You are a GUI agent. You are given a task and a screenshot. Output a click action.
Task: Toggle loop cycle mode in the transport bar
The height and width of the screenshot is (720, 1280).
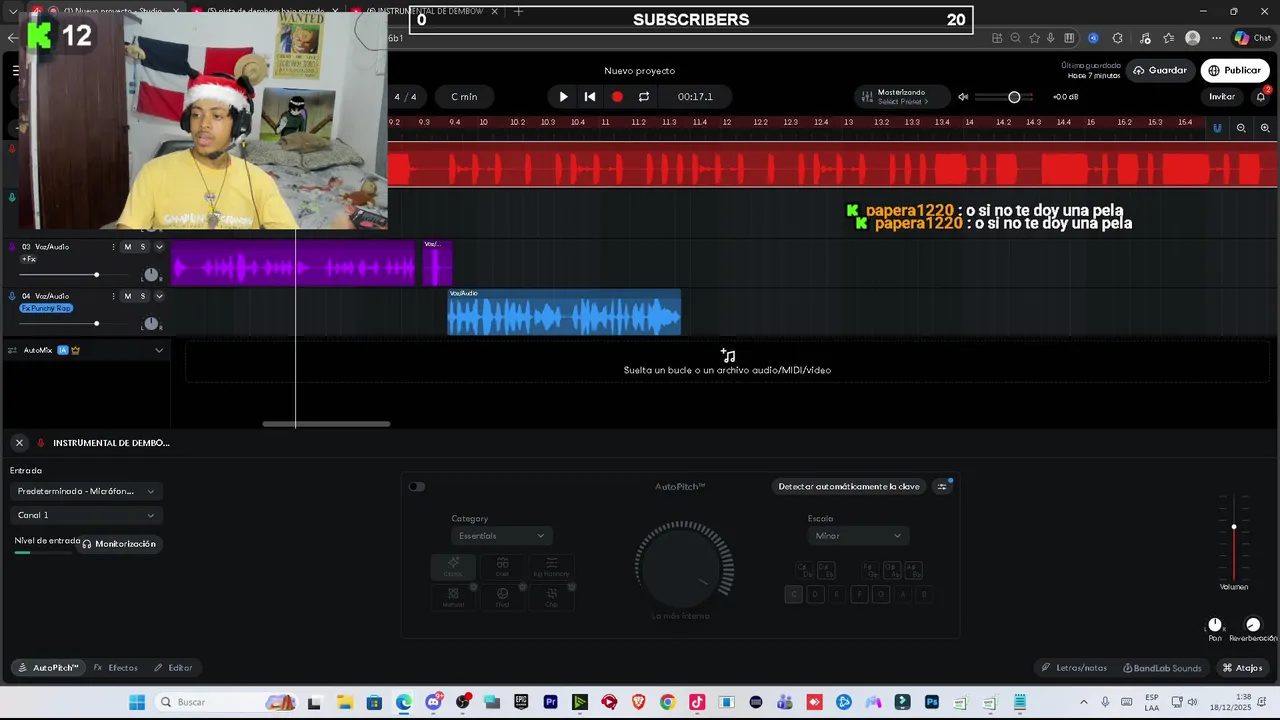coord(644,97)
